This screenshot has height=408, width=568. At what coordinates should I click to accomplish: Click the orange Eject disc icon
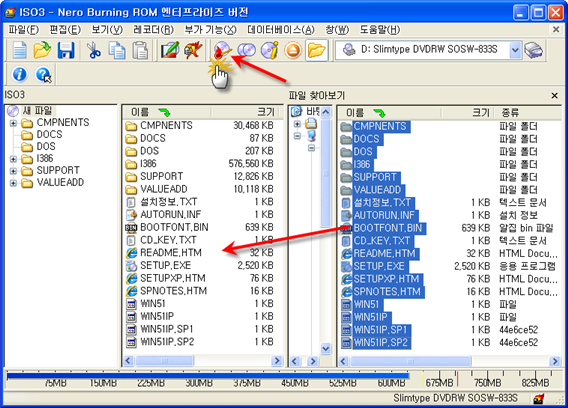tap(293, 50)
